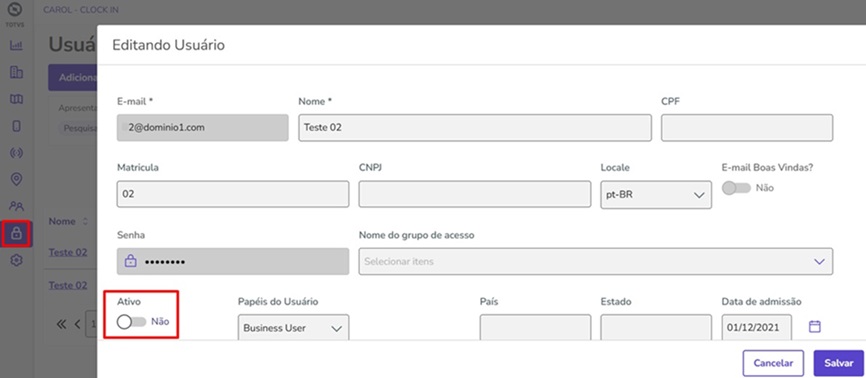
Task: Click the Salvar button
Action: [838, 363]
